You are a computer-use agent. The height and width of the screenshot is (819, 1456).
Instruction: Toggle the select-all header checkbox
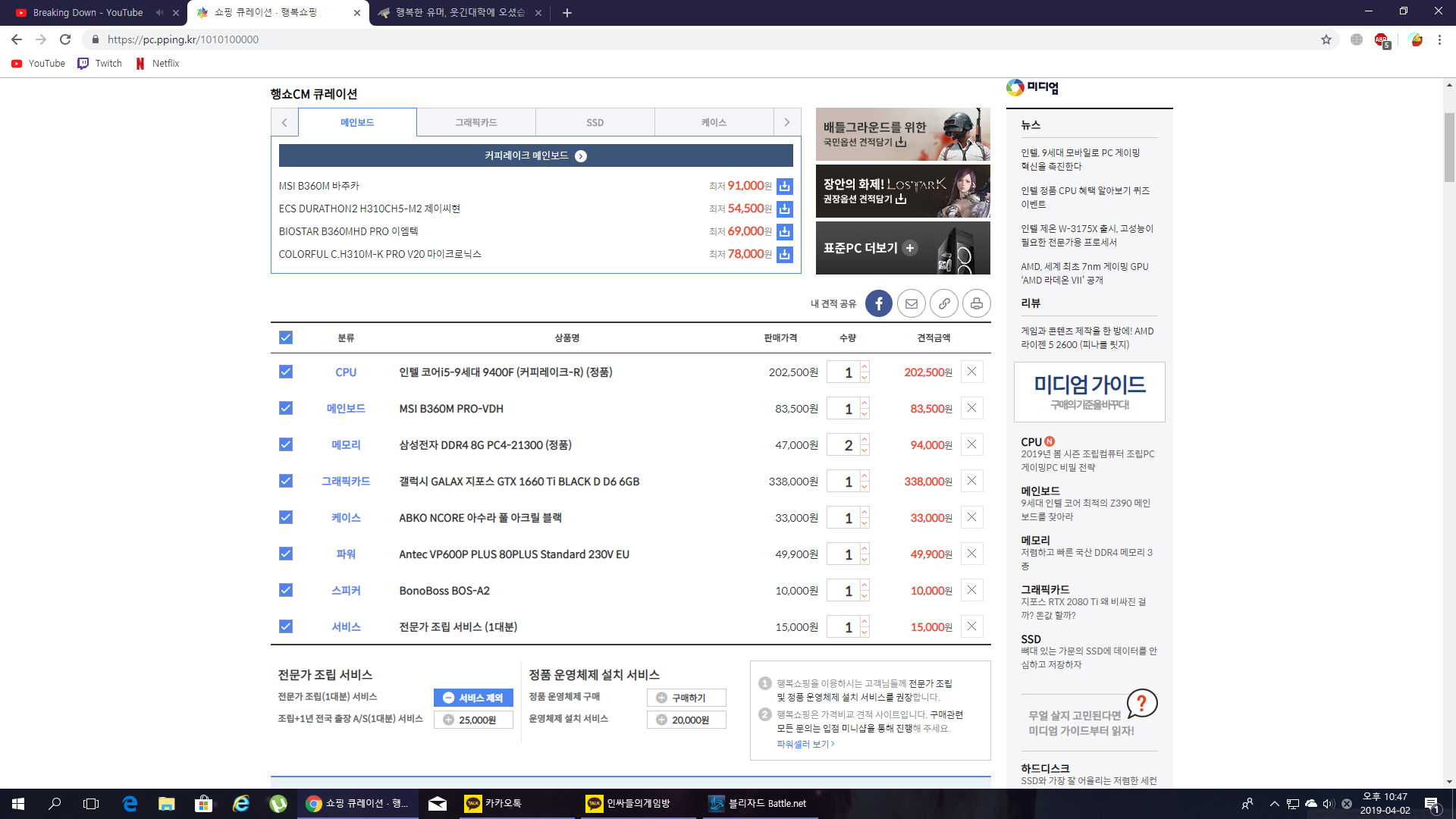pos(285,337)
